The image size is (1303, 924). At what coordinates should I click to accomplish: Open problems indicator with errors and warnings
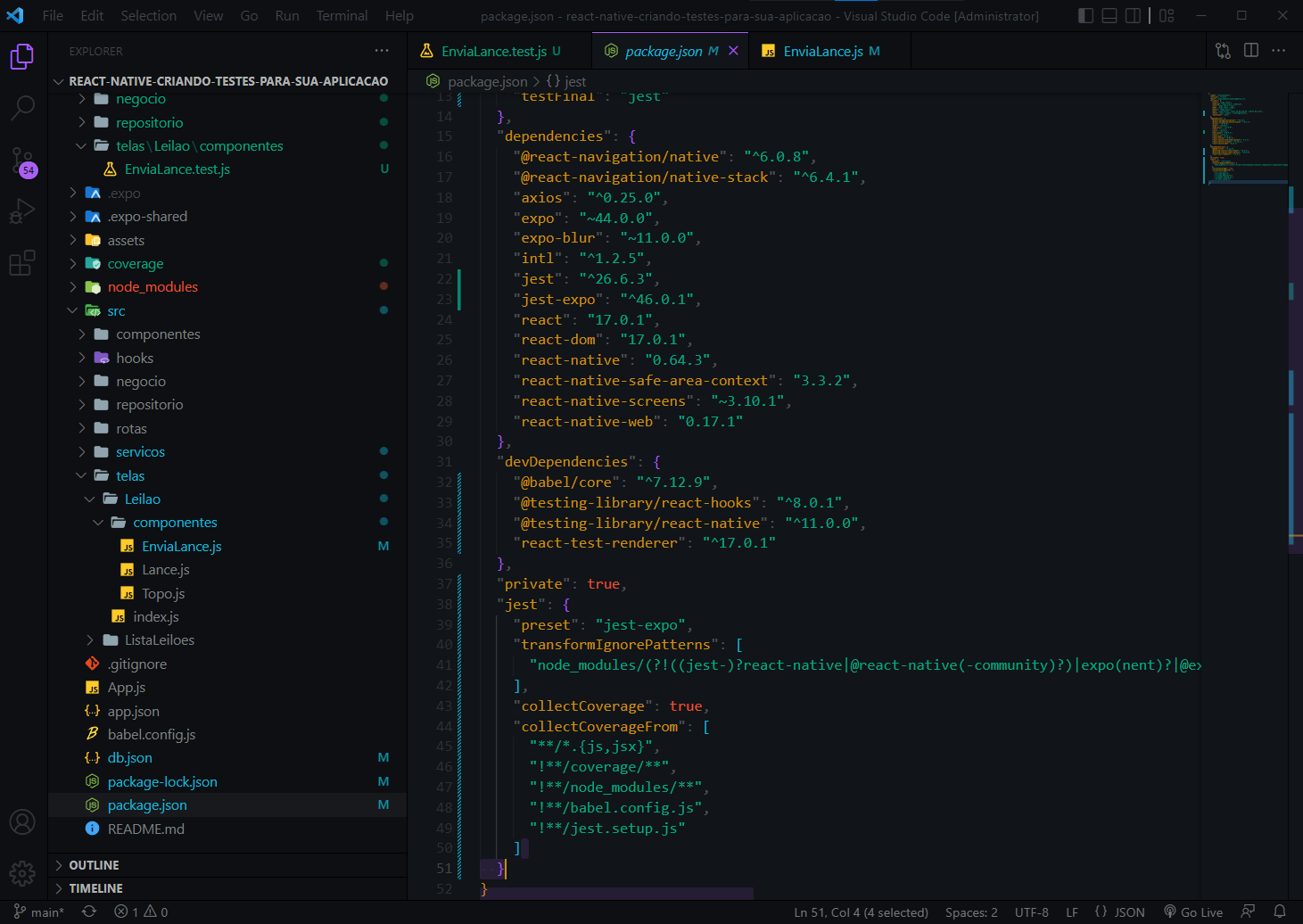[x=141, y=912]
